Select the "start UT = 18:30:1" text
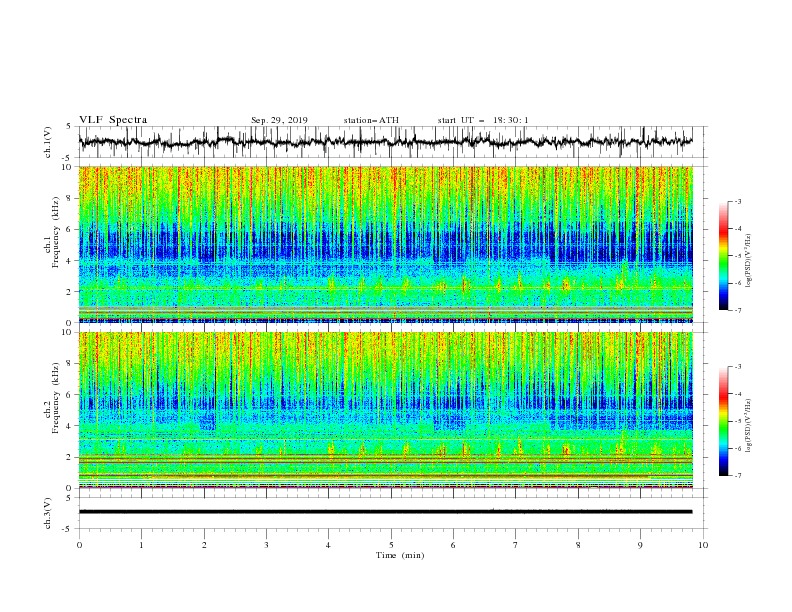 click(482, 120)
